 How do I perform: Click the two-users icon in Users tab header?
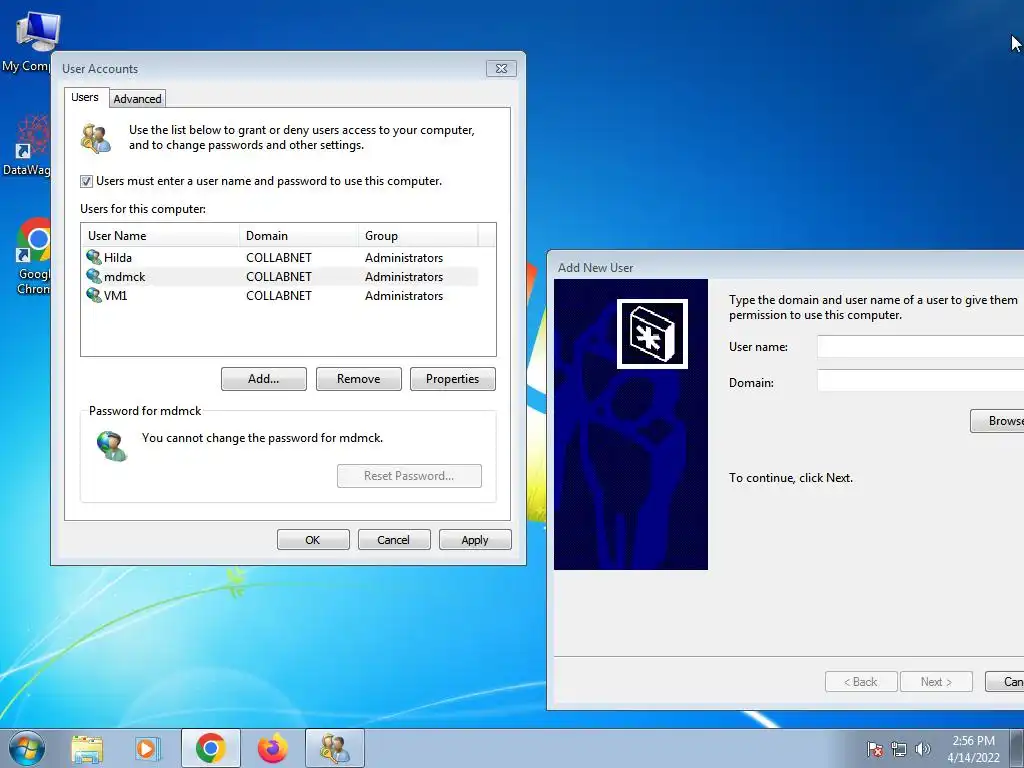pyautogui.click(x=96, y=138)
